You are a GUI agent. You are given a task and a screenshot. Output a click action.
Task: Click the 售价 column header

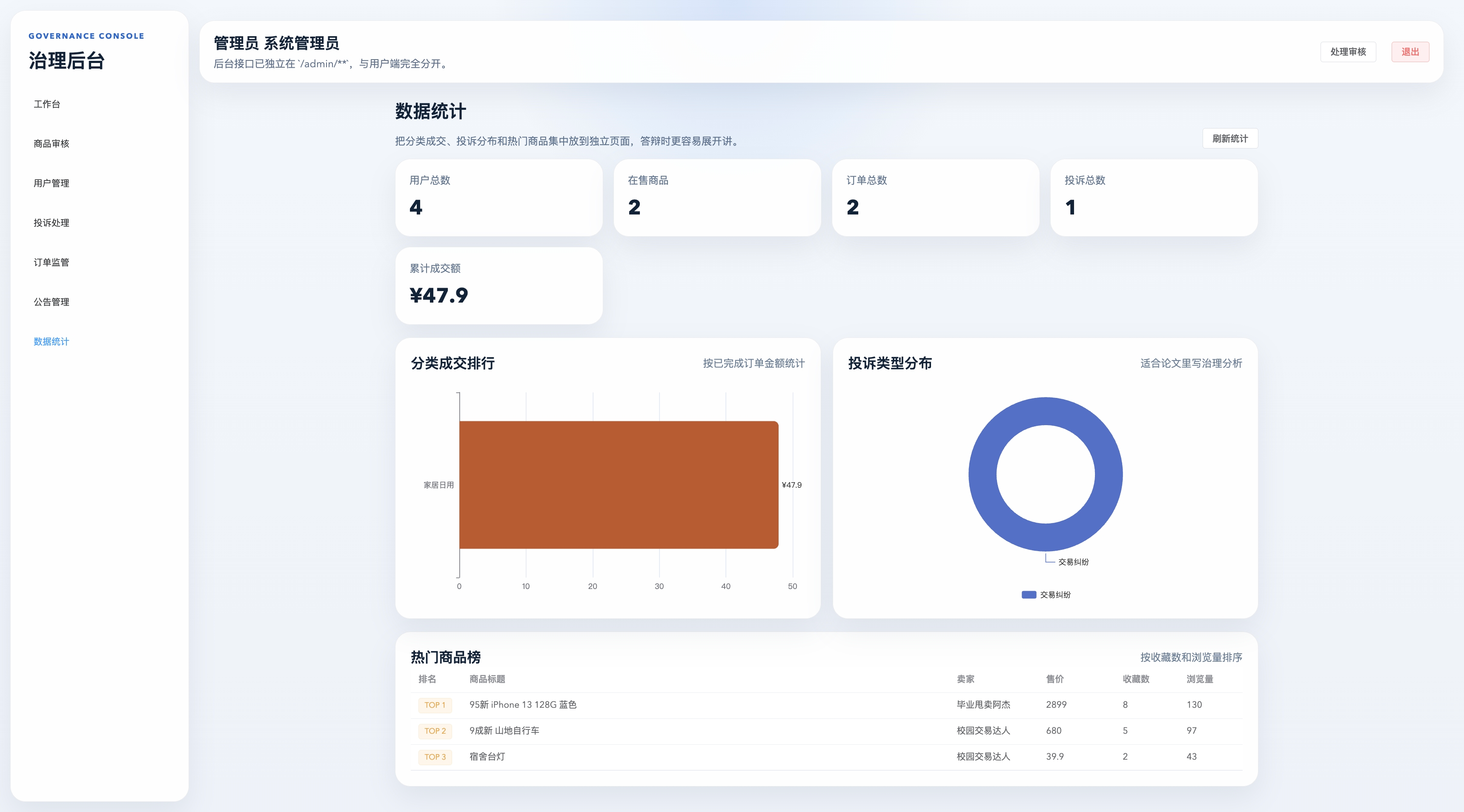pos(1055,679)
